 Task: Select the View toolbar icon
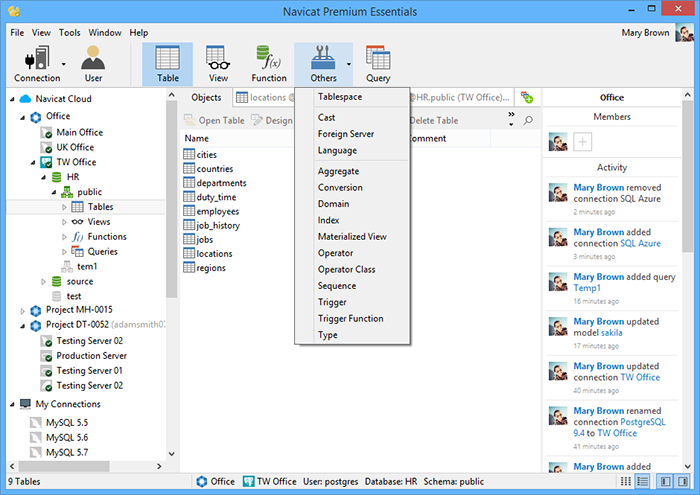pyautogui.click(x=218, y=64)
